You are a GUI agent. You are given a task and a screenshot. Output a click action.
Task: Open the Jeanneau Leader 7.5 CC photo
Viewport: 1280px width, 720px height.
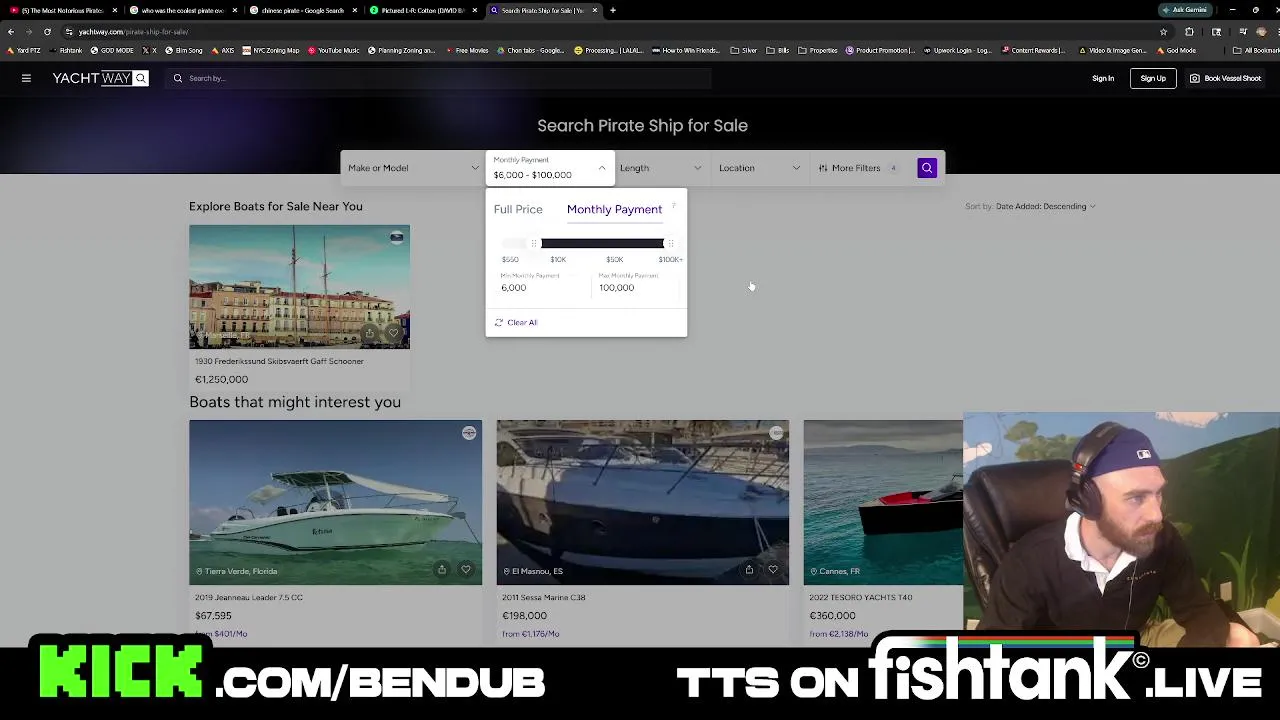(335, 502)
